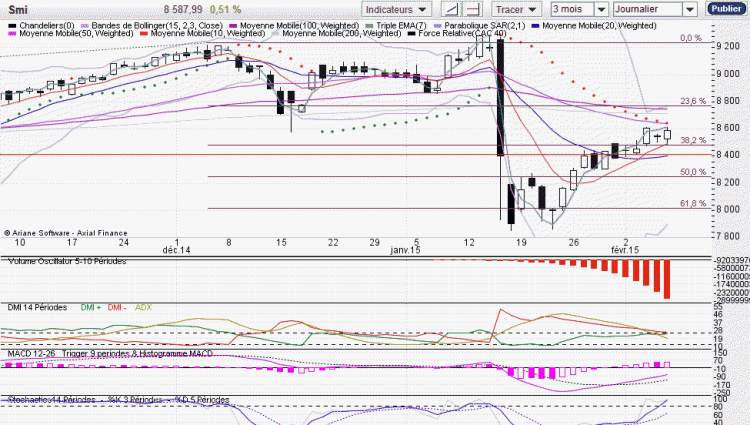This screenshot has width=750, height=425.
Task: Expand the Journalier interval arrow
Action: [690, 9]
